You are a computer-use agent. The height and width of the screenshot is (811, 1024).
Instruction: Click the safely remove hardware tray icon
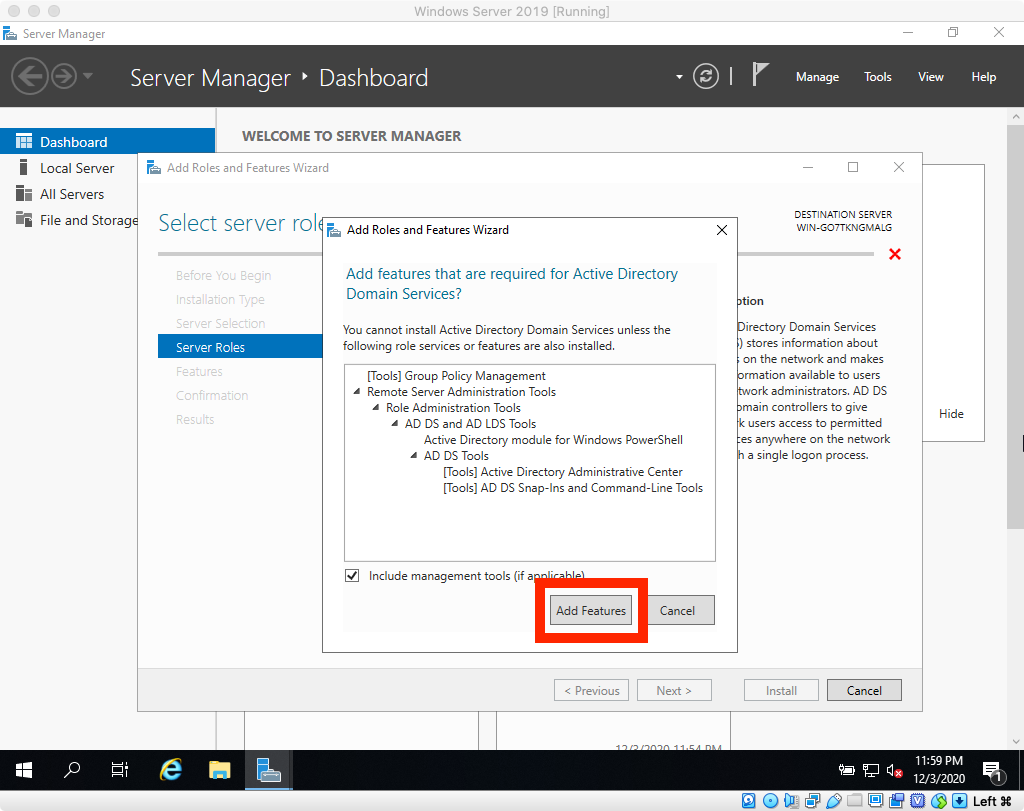846,771
